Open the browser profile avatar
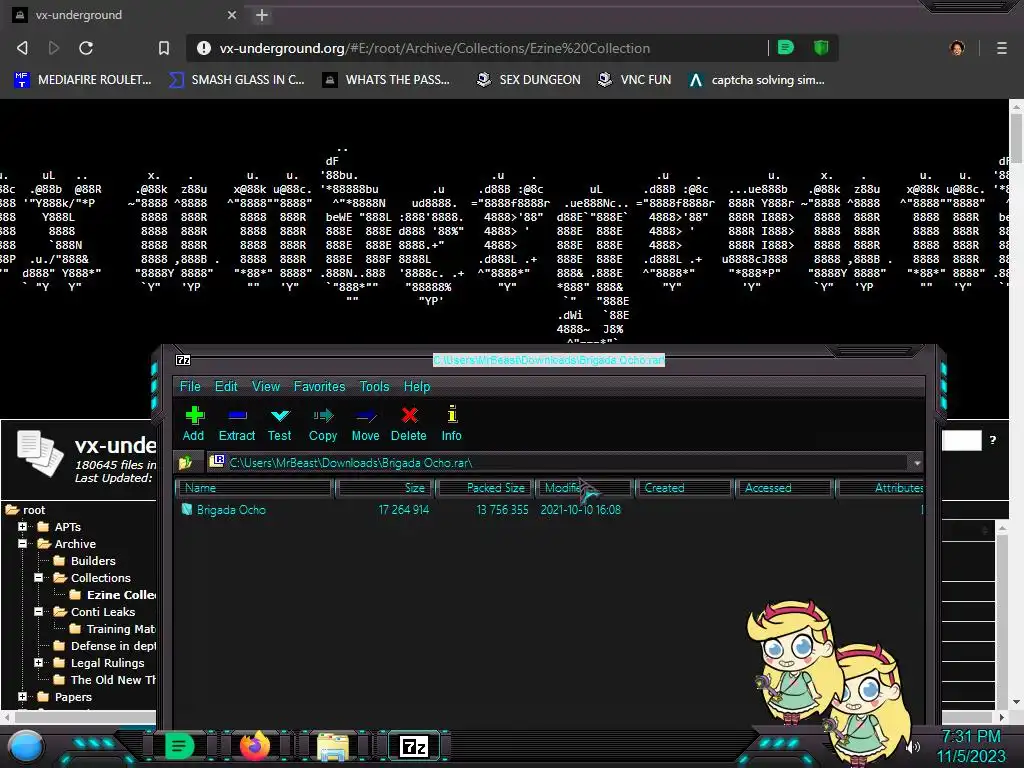 coord(957,48)
